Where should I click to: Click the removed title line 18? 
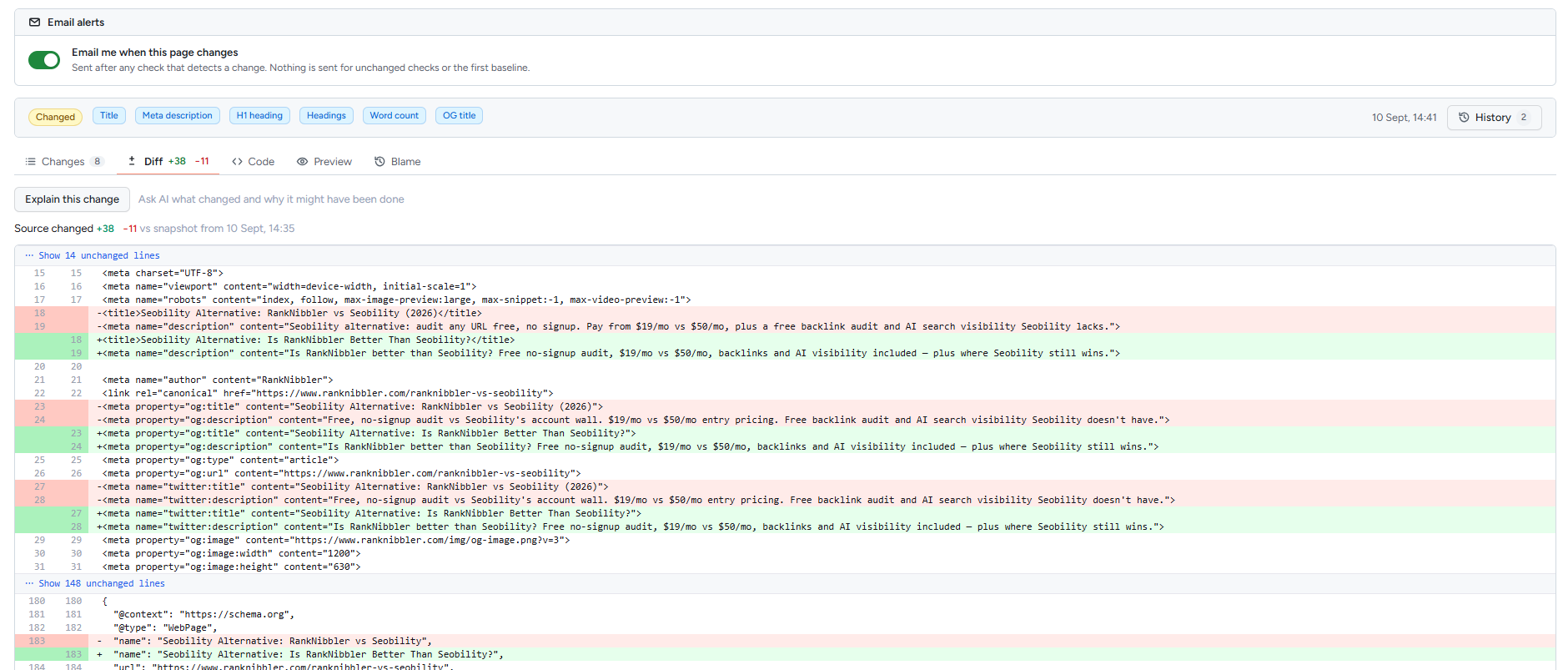pyautogui.click(x=785, y=313)
